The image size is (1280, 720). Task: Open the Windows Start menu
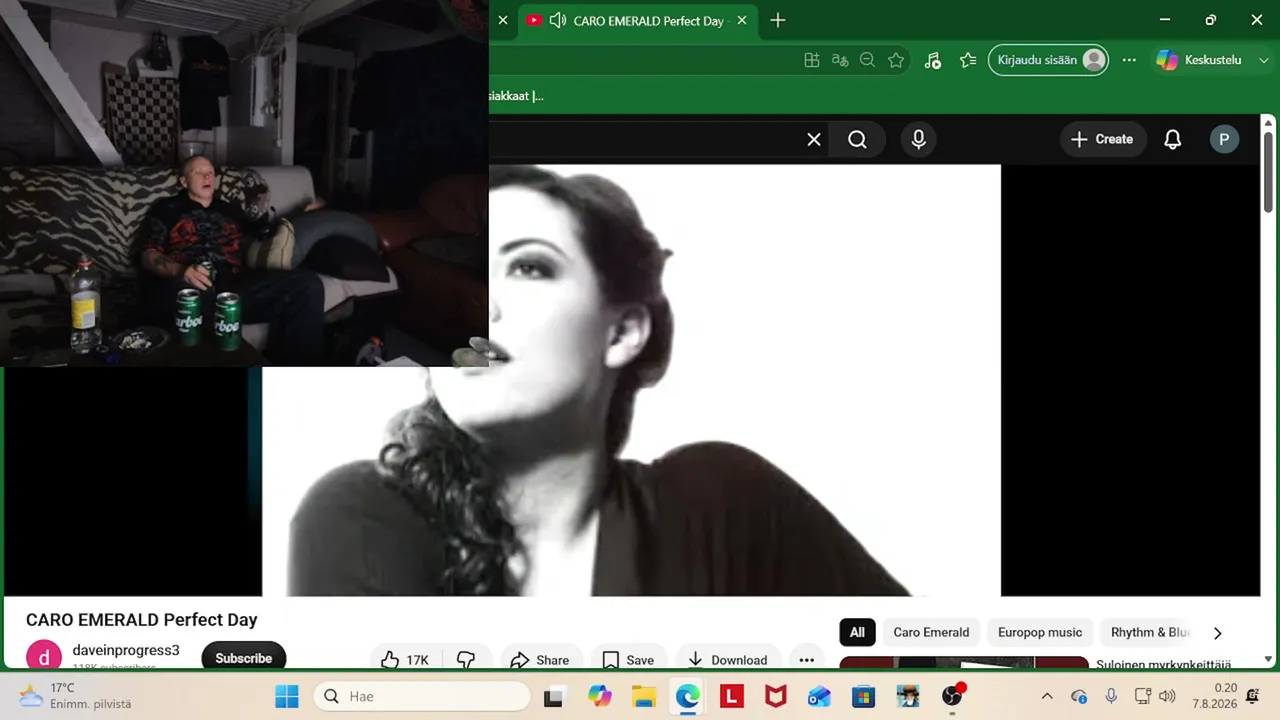(x=287, y=696)
